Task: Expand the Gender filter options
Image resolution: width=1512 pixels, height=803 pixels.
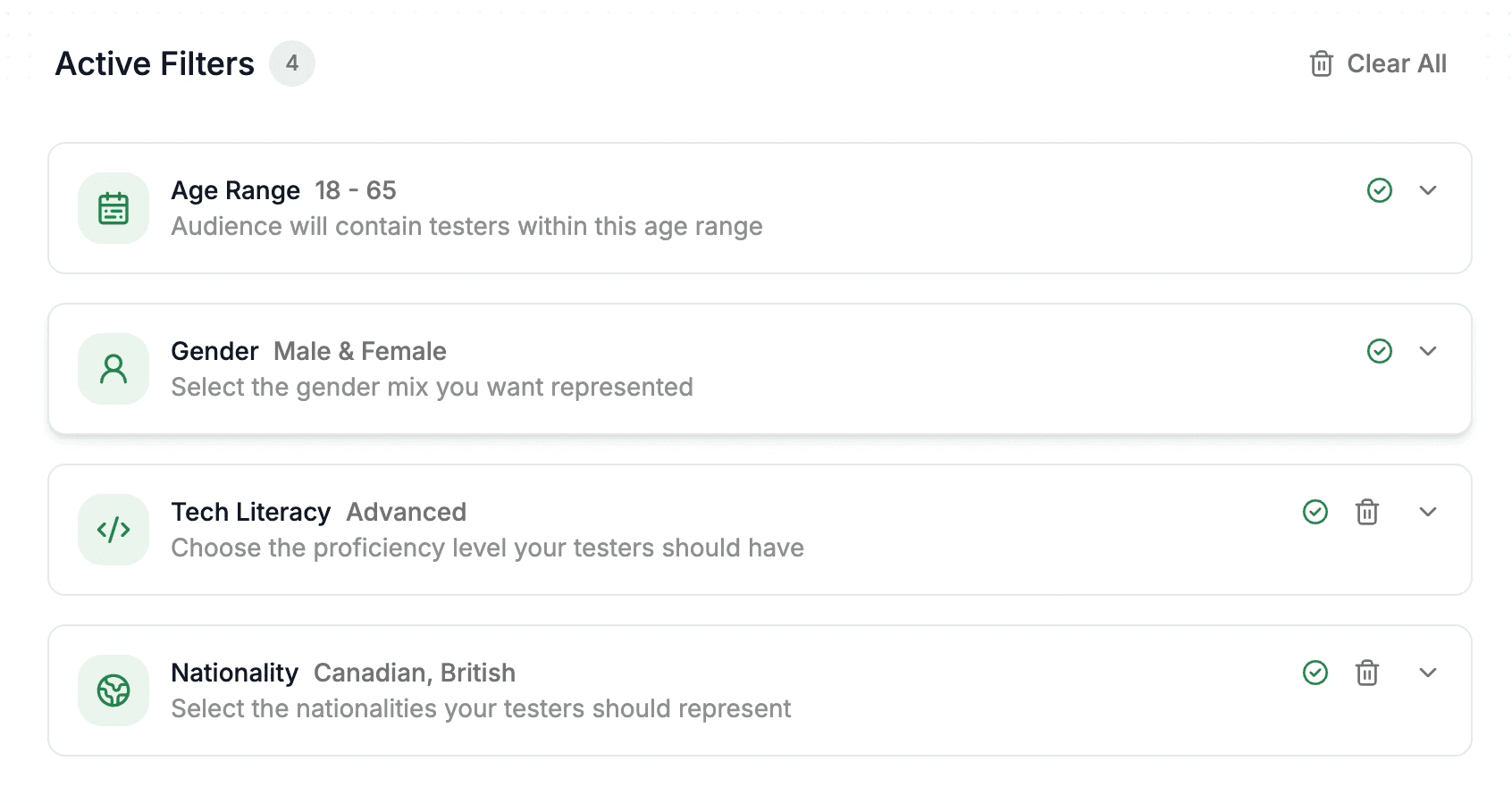Action: [x=1428, y=351]
